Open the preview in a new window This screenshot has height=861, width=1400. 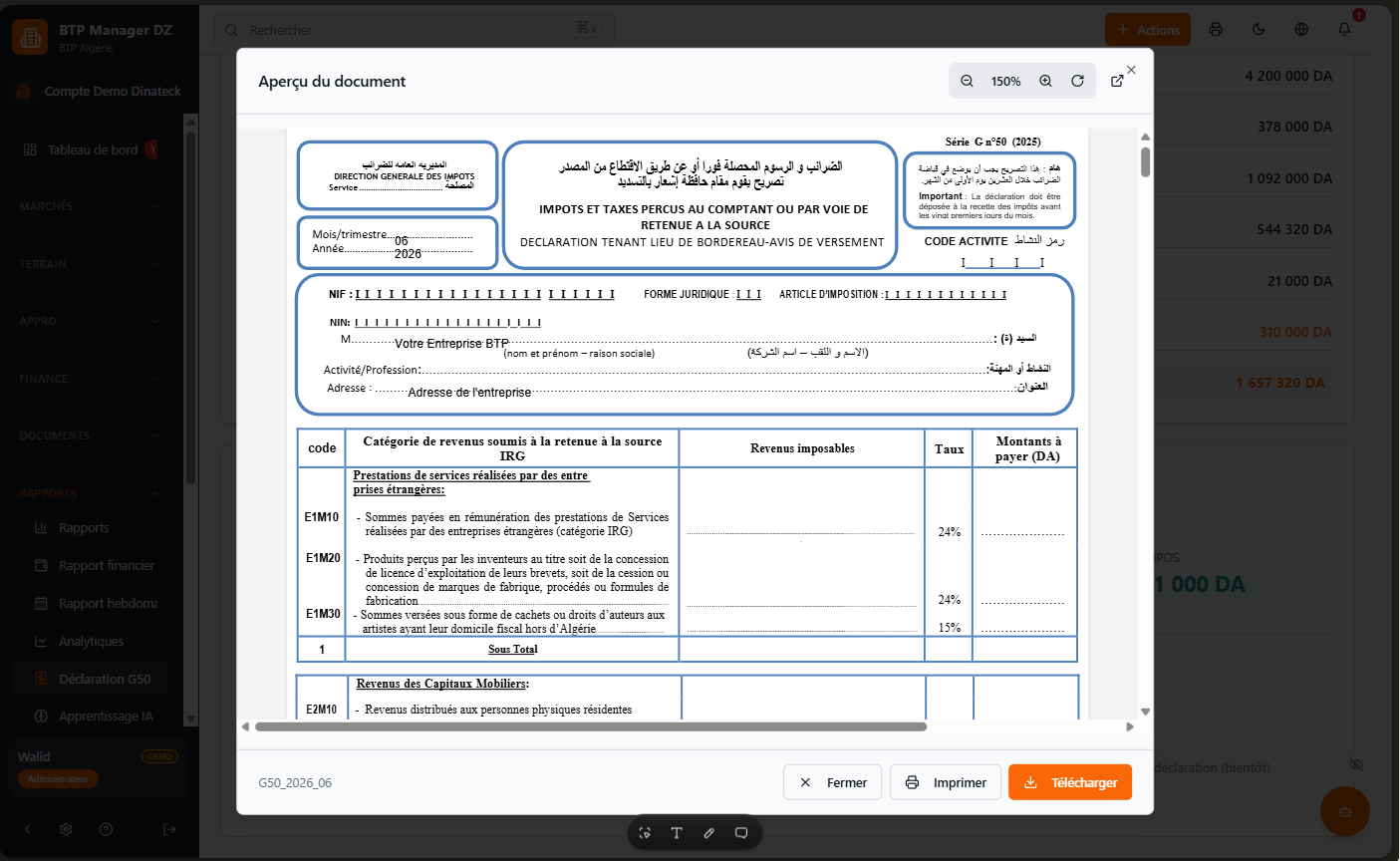1117,82
